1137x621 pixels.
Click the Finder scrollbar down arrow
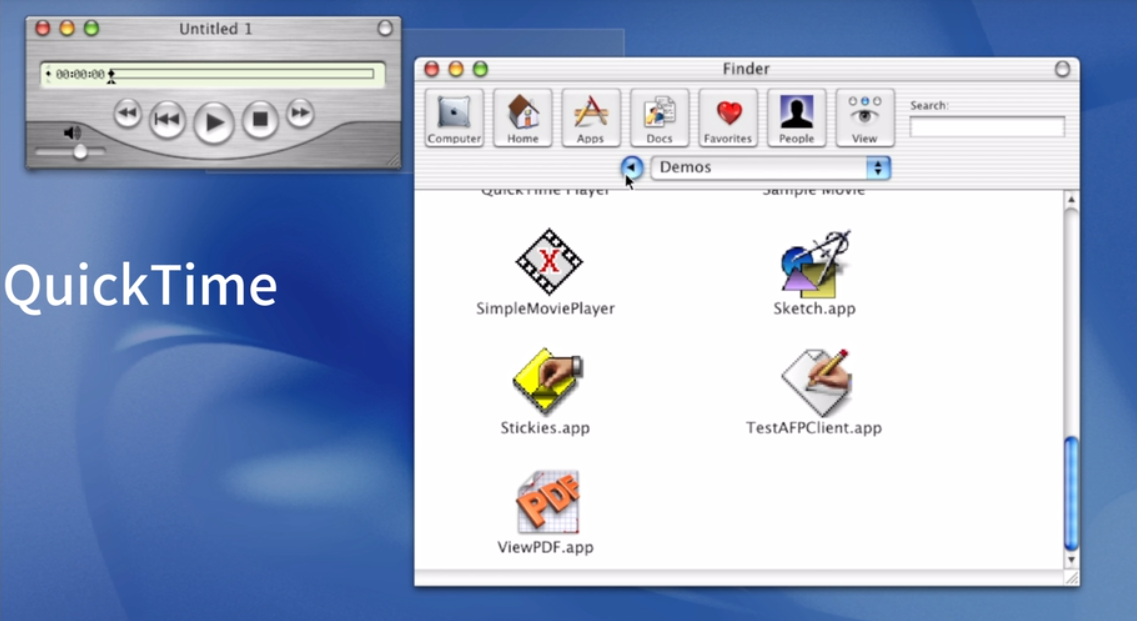[x=1071, y=560]
